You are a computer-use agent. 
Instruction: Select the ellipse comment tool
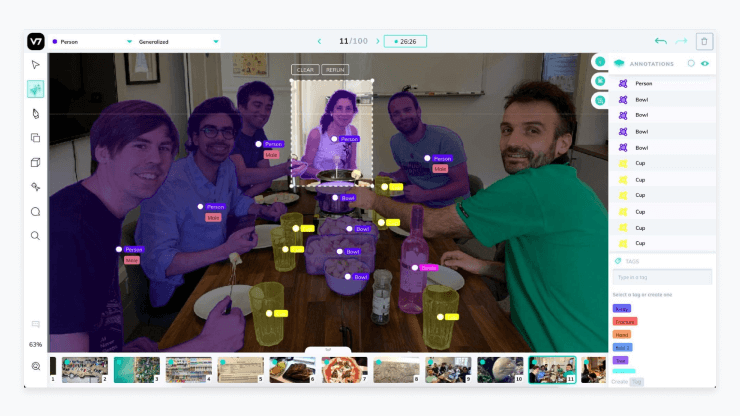[35, 212]
